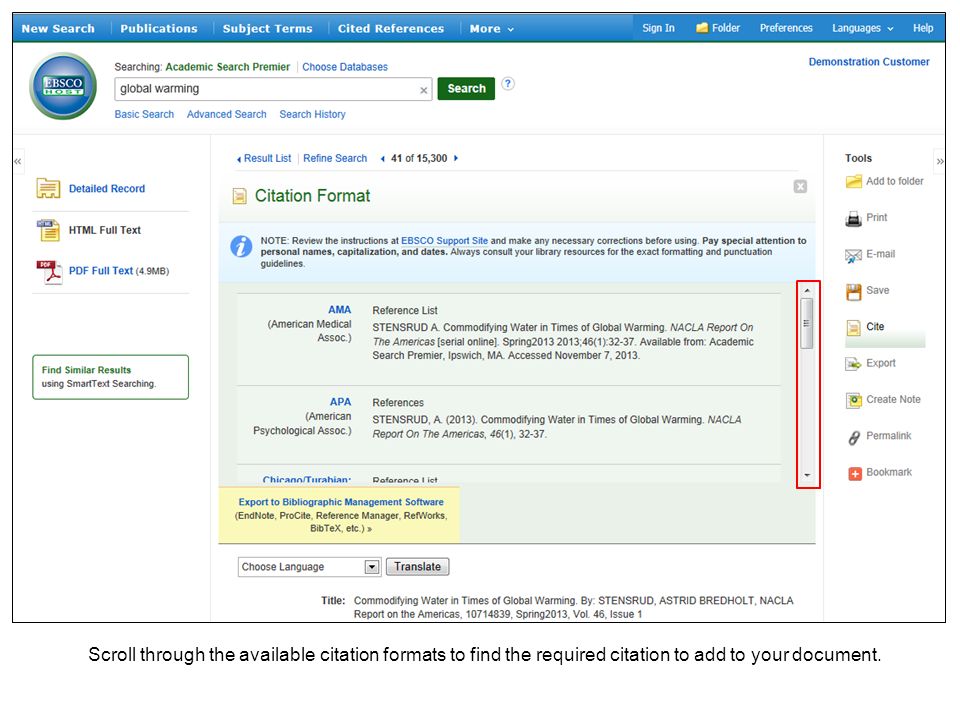
Task: Click the Detailed Record icon
Action: (48, 189)
